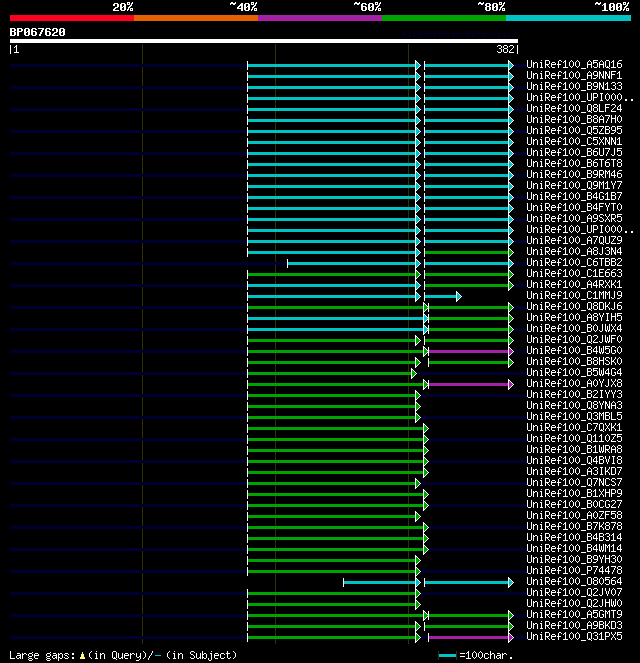Open the UniRef100_B4B314 entry

[x=574, y=537]
